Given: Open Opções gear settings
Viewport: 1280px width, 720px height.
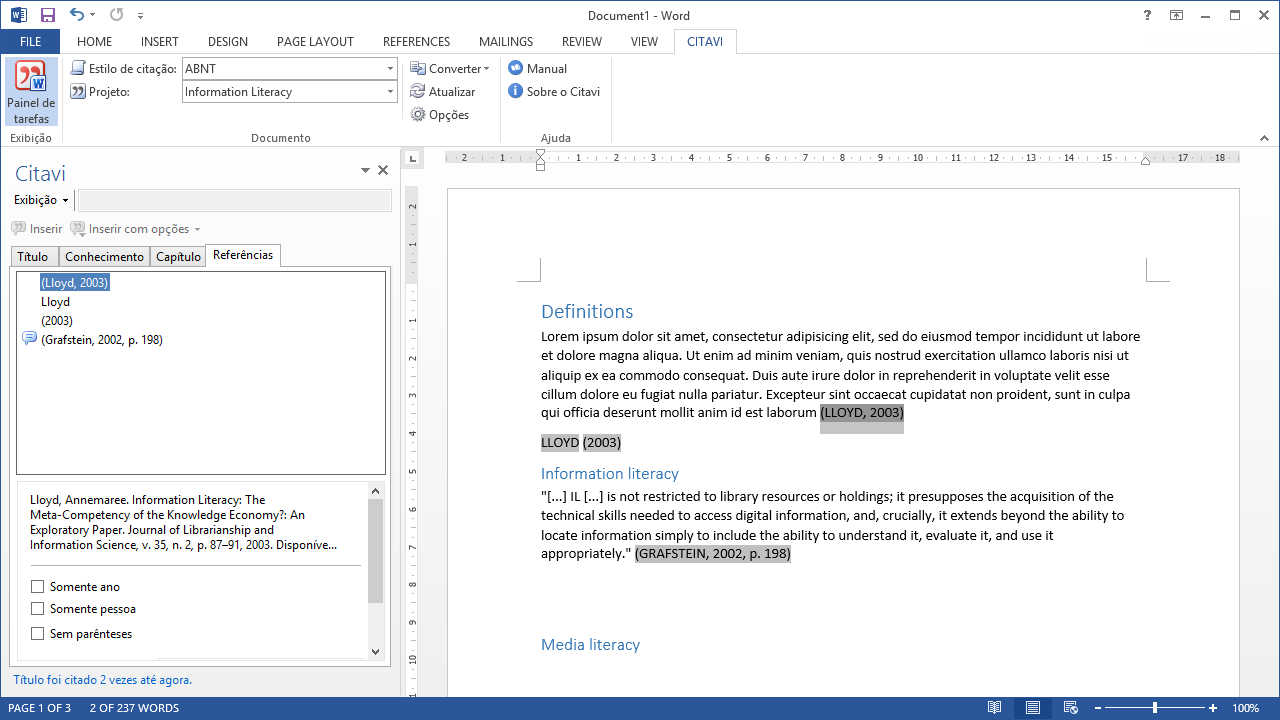Looking at the screenshot, I should (440, 115).
